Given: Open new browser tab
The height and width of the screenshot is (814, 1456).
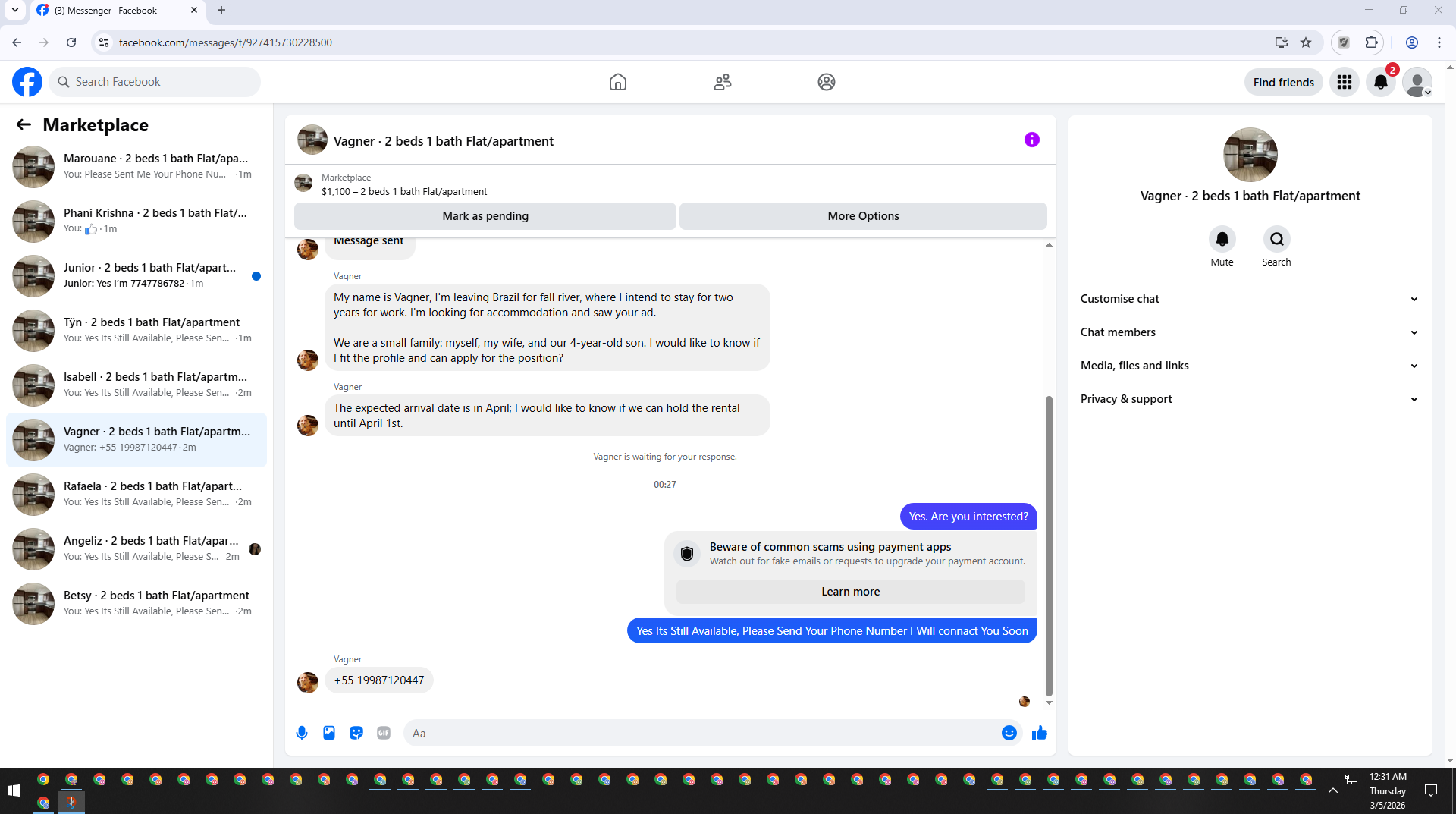Looking at the screenshot, I should click(221, 11).
